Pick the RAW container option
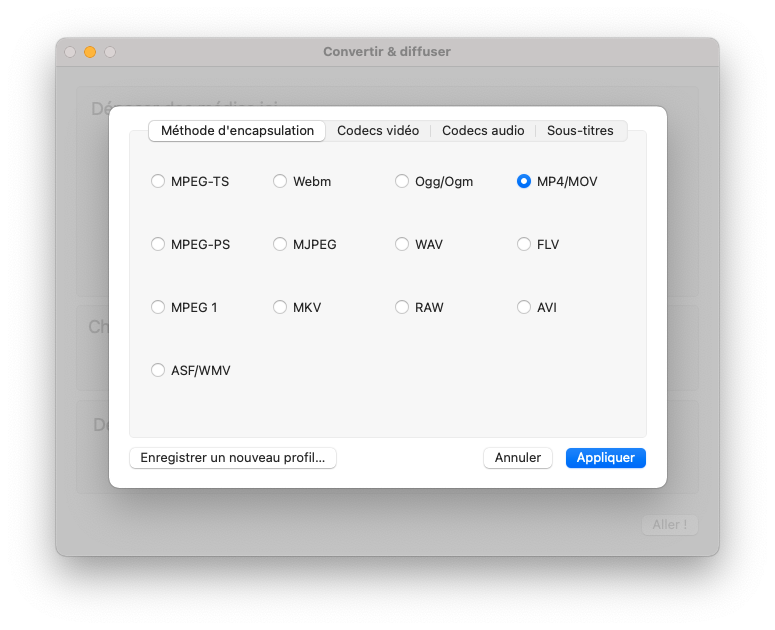775x630 pixels. (402, 307)
